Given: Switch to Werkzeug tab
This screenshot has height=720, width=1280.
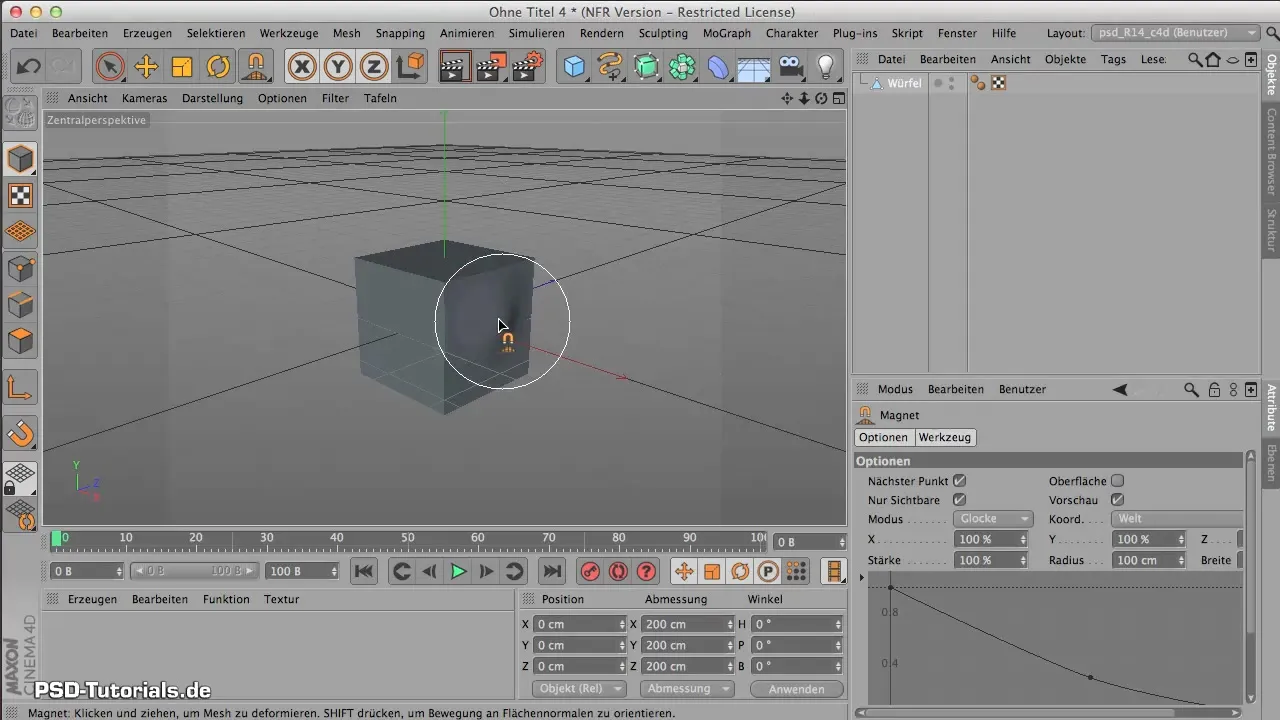Looking at the screenshot, I should click(x=944, y=438).
